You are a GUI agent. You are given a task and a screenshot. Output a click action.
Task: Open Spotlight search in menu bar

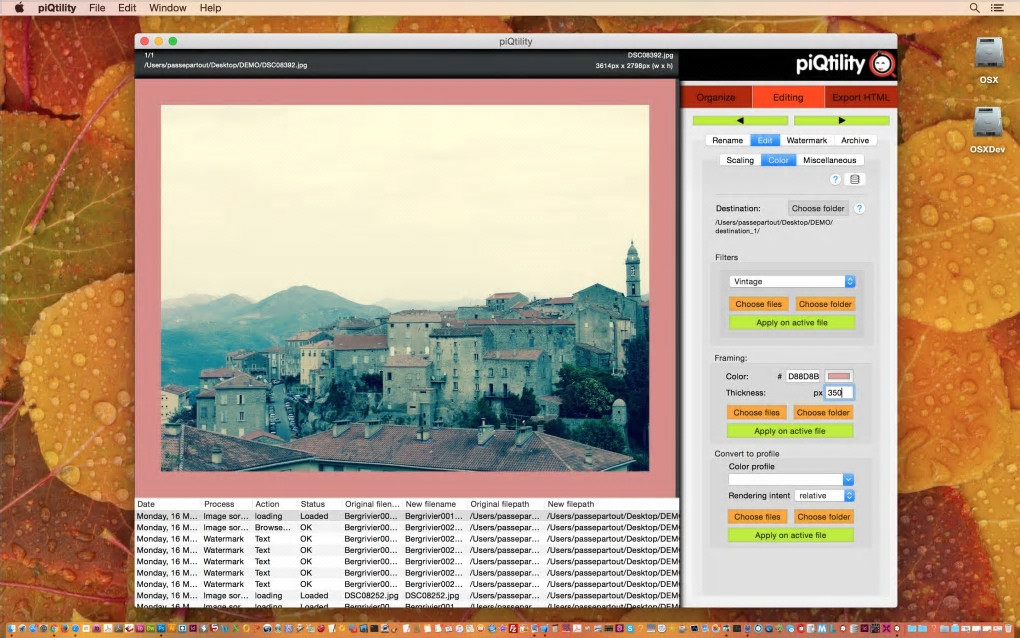pos(975,8)
